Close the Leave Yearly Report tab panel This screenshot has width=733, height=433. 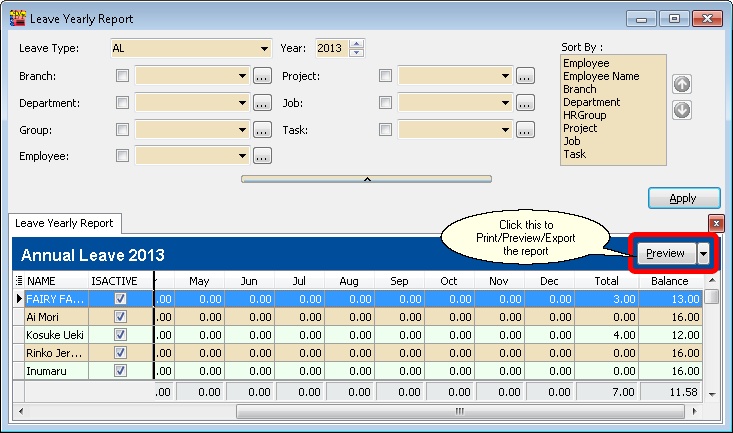click(x=716, y=224)
